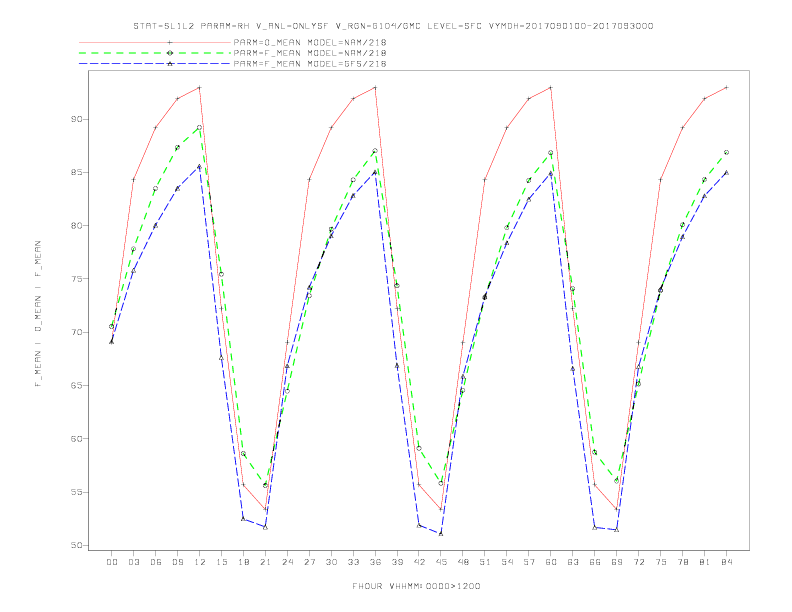Click x-axis tick label 78
The image size is (792, 612).
coord(683,562)
